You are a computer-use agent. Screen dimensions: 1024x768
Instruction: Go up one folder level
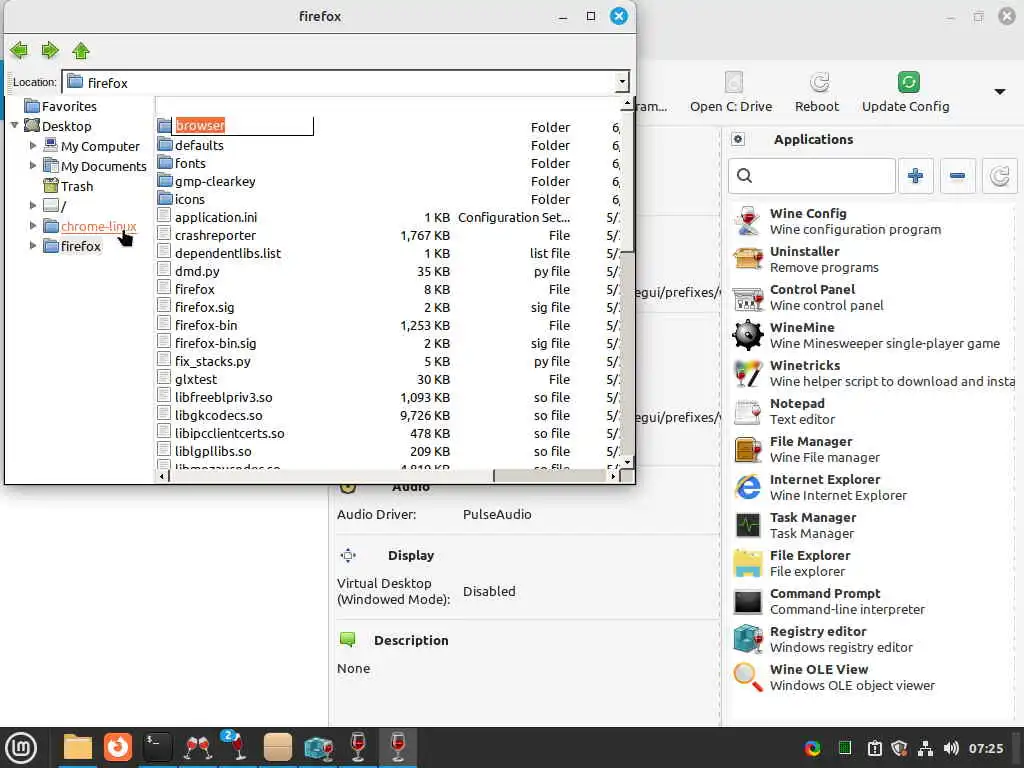click(x=81, y=50)
